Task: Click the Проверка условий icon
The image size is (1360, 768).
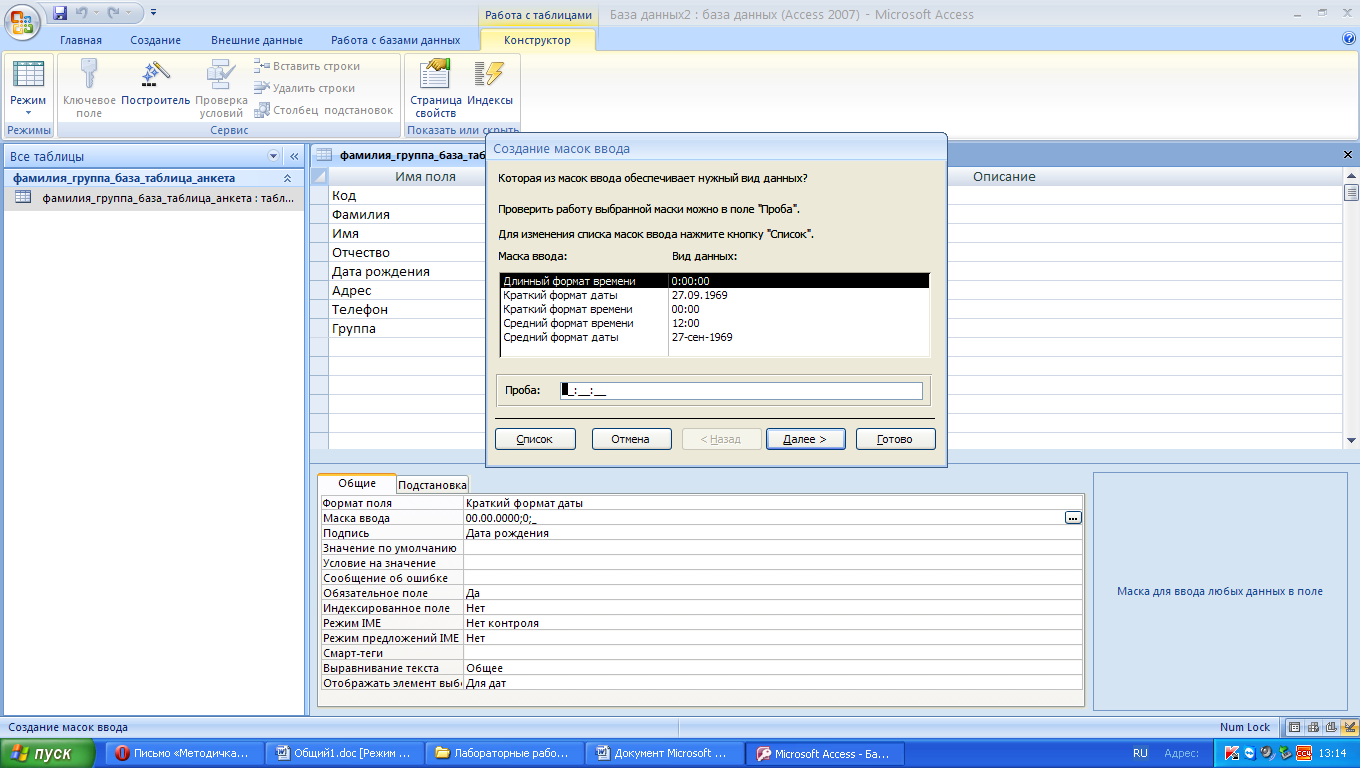Action: pos(221,74)
